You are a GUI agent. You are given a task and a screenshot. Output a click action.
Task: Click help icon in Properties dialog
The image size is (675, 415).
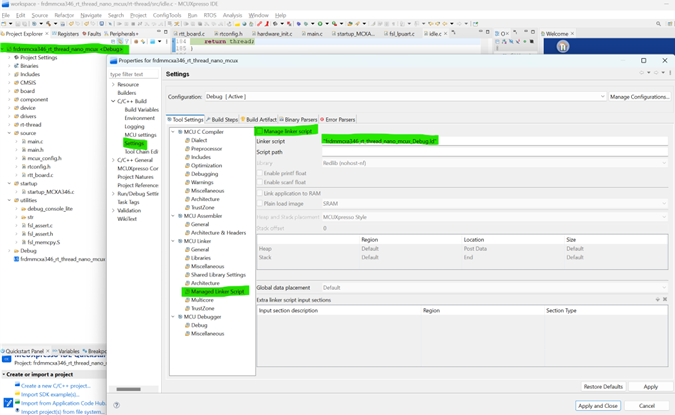coord(117,405)
